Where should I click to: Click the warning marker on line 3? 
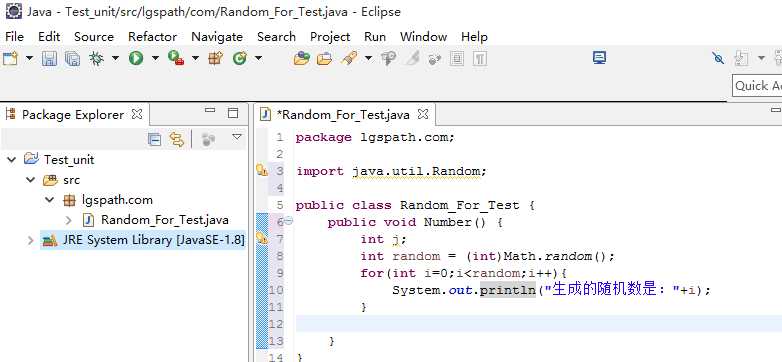tap(262, 171)
